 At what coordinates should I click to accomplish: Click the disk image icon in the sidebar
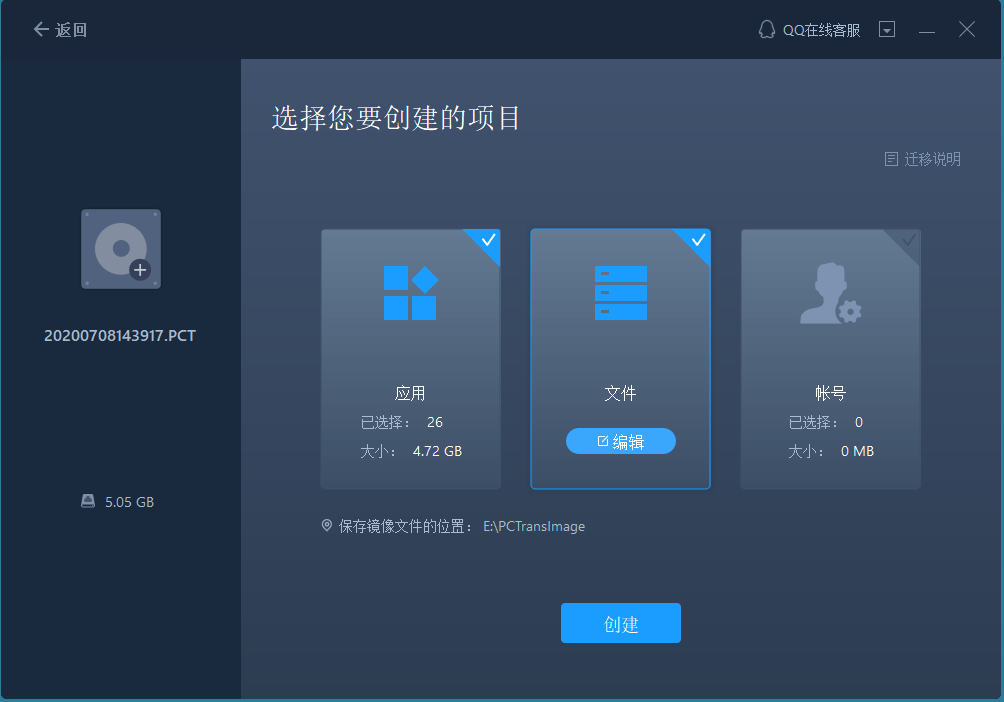coord(121,249)
